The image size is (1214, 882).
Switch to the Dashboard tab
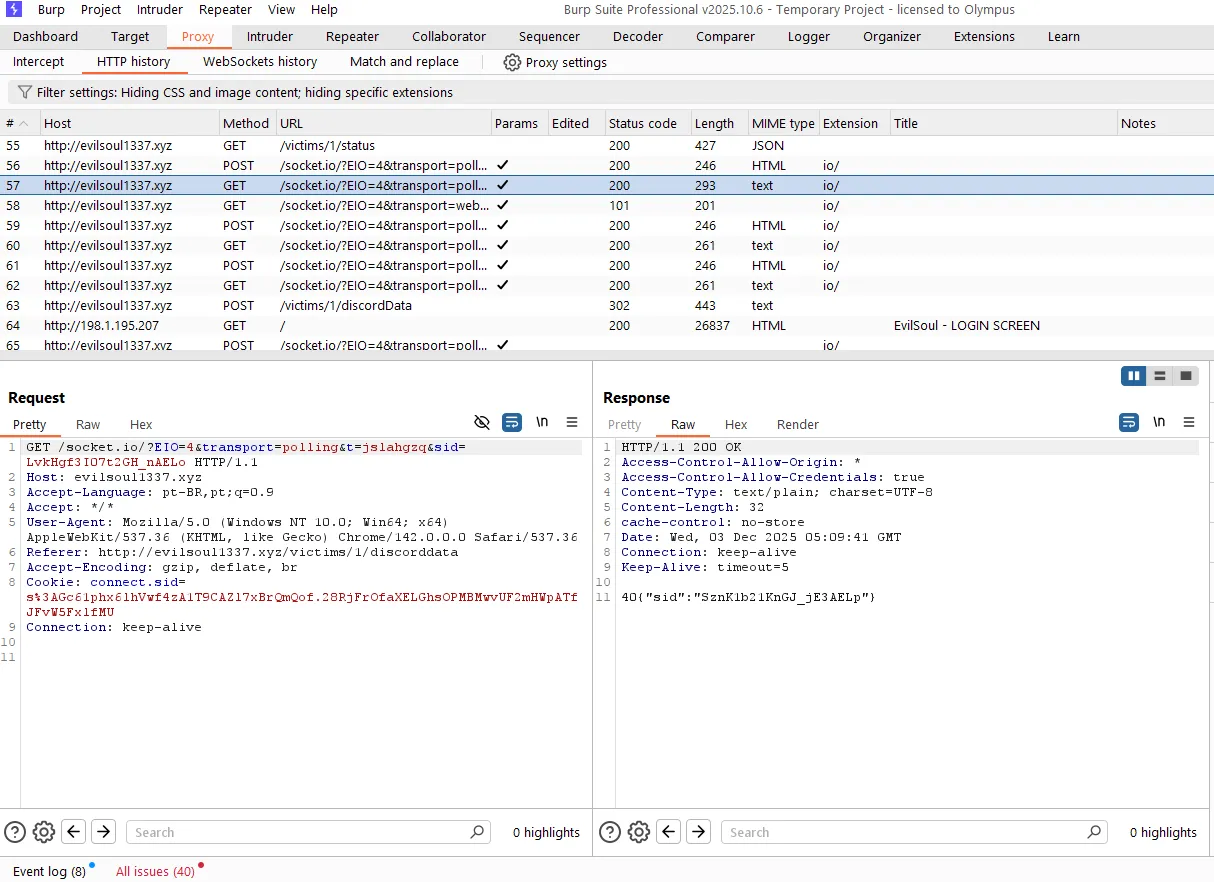46,37
